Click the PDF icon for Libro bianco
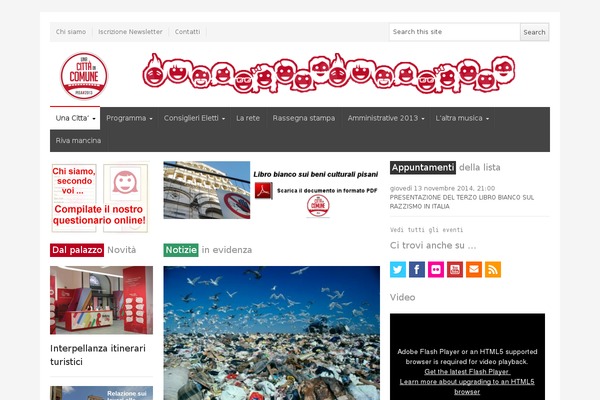The width and height of the screenshot is (600, 400). [x=263, y=191]
